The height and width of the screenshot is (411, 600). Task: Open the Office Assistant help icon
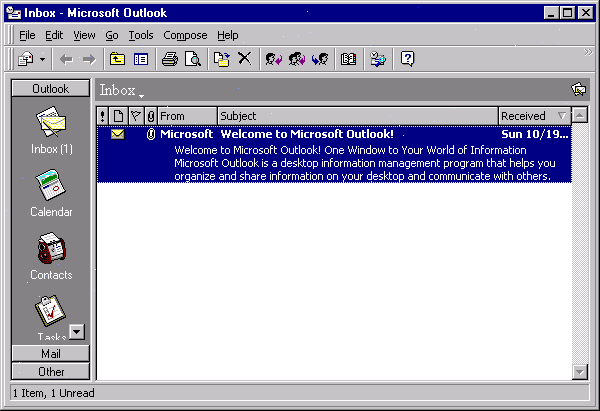pos(407,59)
